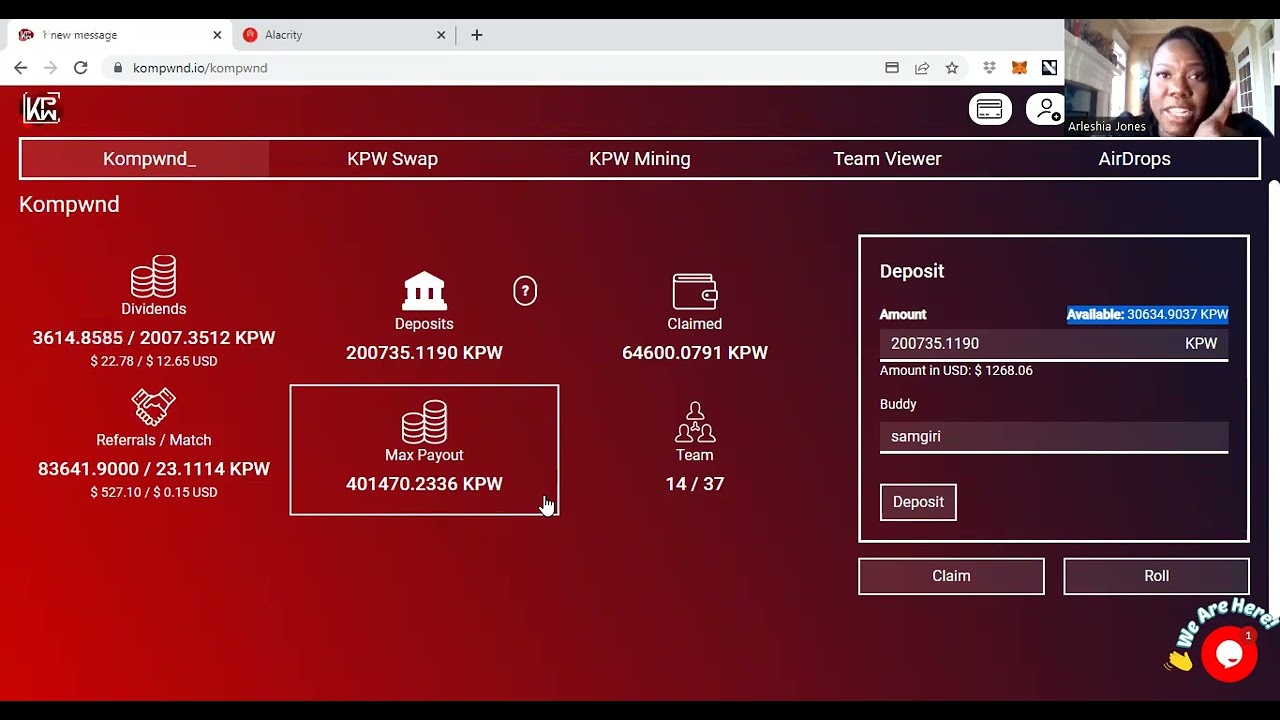1280x720 pixels.
Task: Click the address bar URL kompwnd.io/kompwnd
Action: coord(200,68)
